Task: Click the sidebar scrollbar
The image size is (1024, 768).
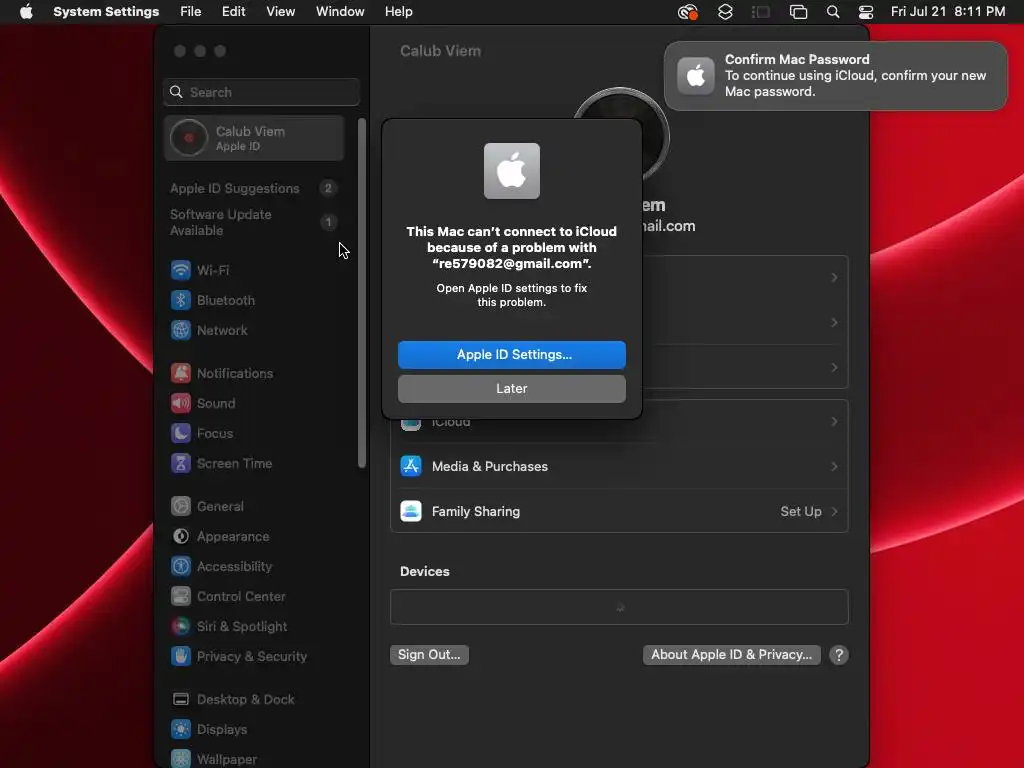Action: [x=362, y=293]
